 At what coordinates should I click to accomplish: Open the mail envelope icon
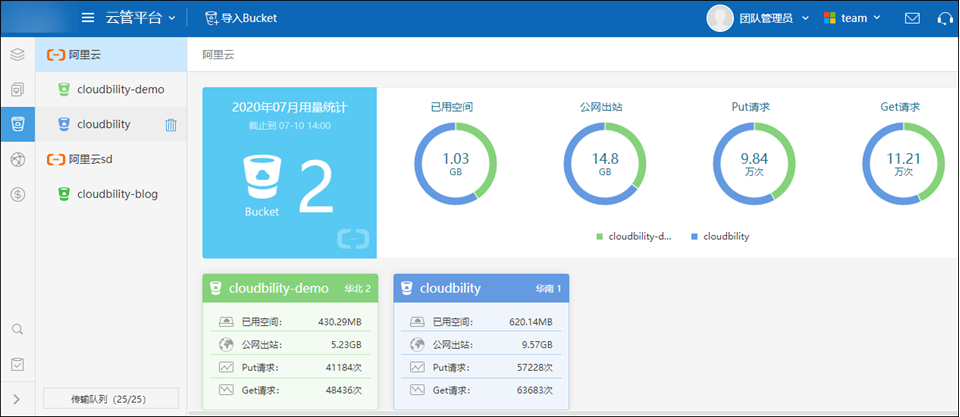[x=912, y=18]
